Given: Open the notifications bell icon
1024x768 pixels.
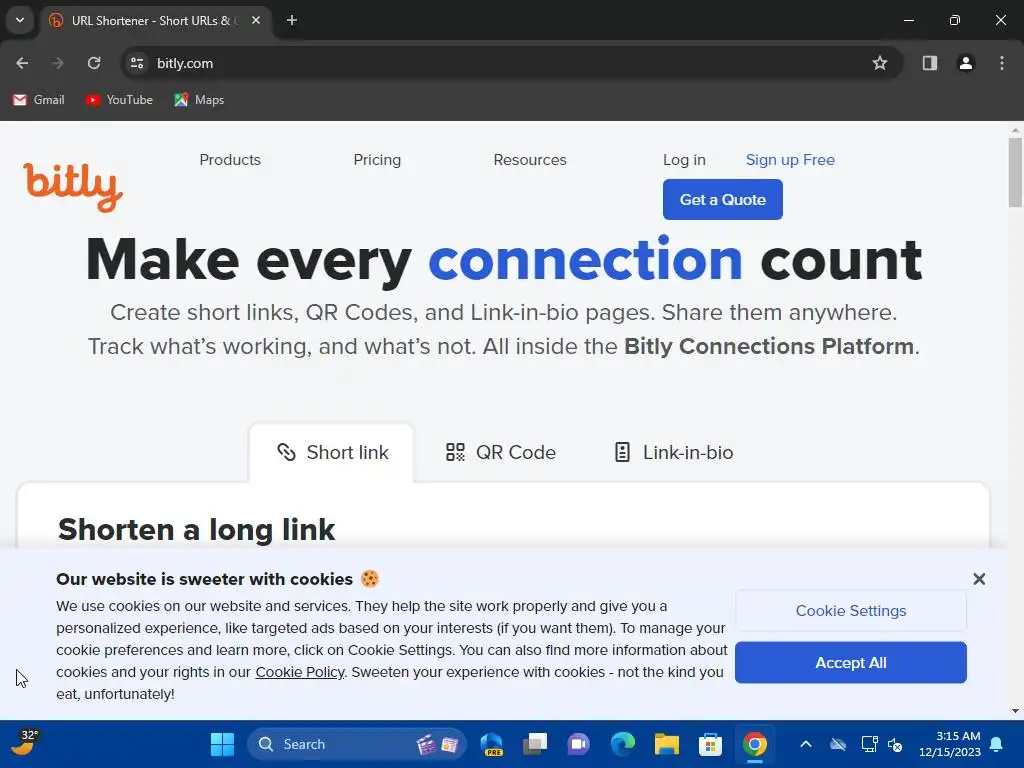Looking at the screenshot, I should [997, 744].
